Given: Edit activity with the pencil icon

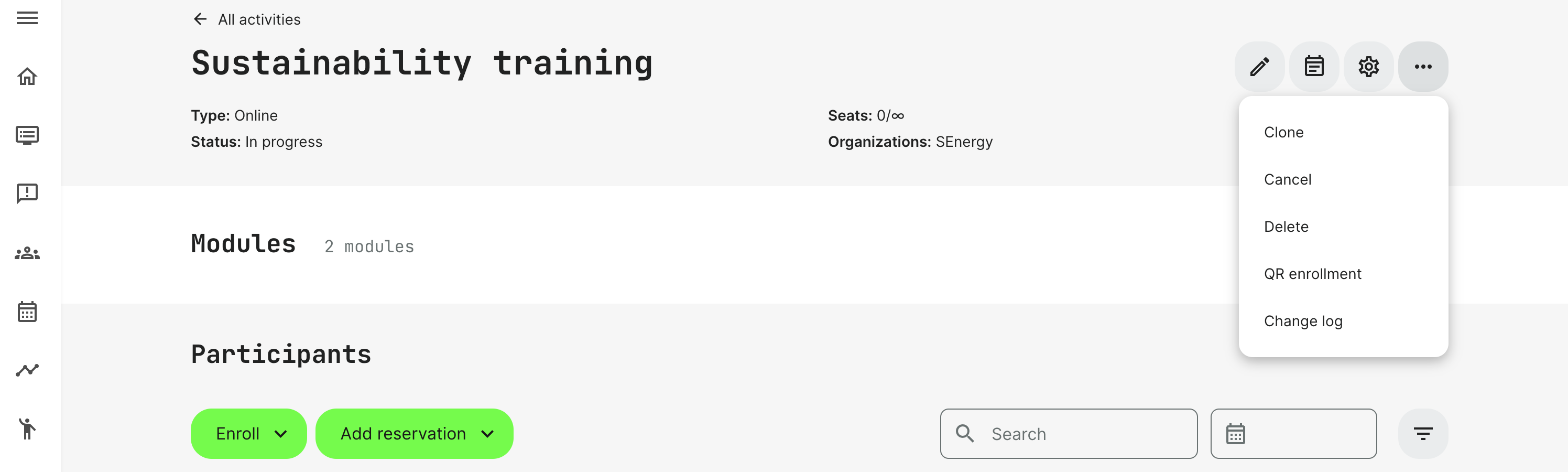Looking at the screenshot, I should tap(1259, 67).
